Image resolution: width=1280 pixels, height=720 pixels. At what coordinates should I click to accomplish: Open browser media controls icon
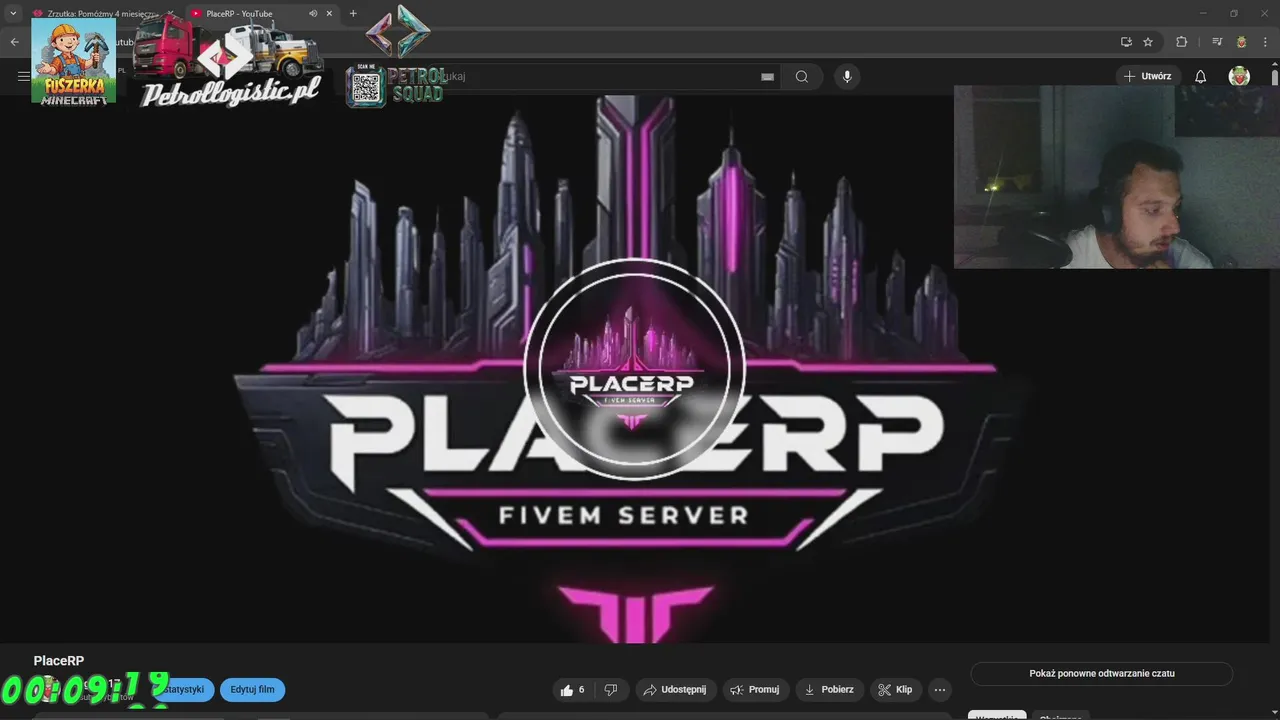(1217, 42)
